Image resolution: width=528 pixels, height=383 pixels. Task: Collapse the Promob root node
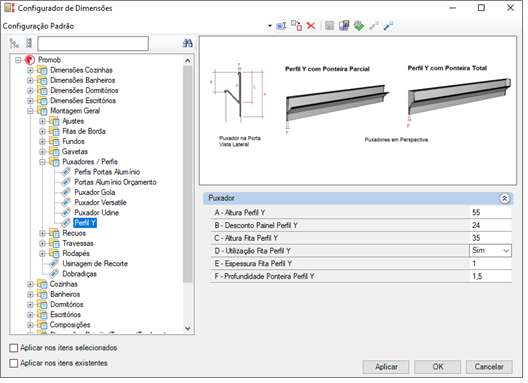19,61
